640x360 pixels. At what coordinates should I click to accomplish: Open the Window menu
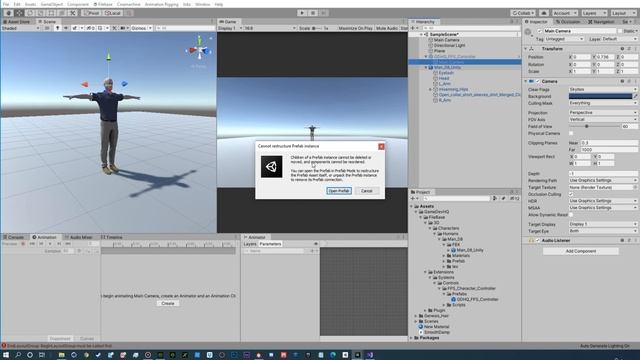202,4
